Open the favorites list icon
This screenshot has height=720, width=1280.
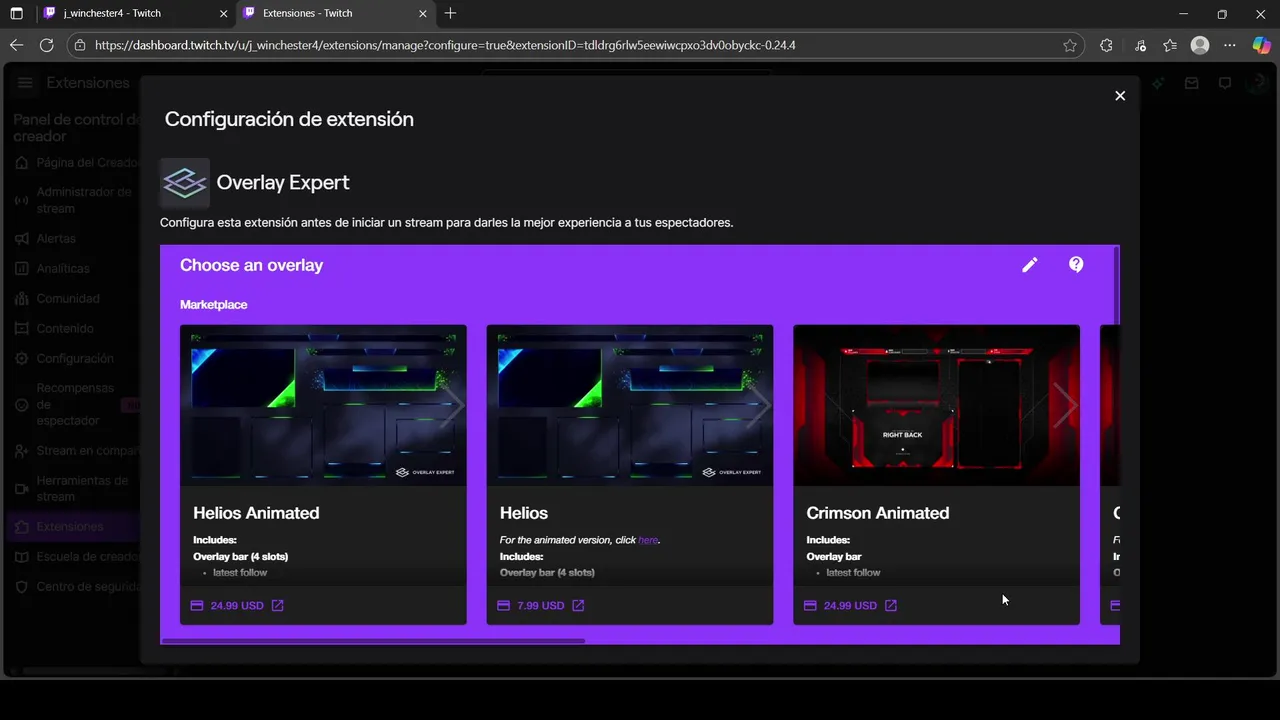(x=1170, y=45)
